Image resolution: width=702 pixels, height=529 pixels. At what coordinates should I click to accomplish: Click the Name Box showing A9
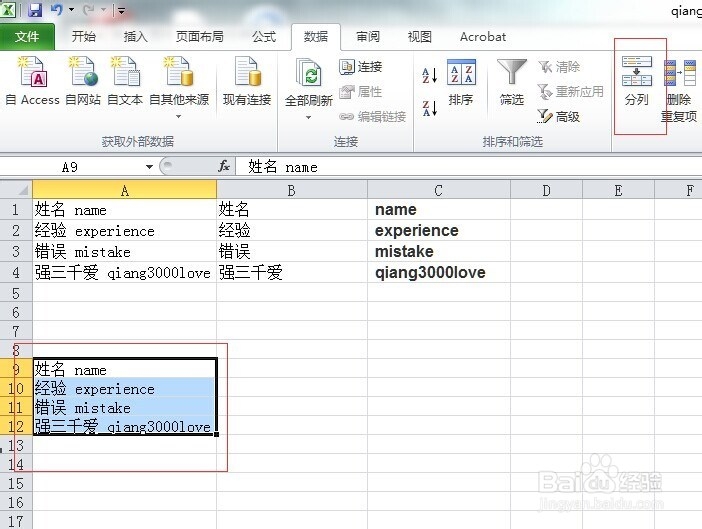click(72, 167)
